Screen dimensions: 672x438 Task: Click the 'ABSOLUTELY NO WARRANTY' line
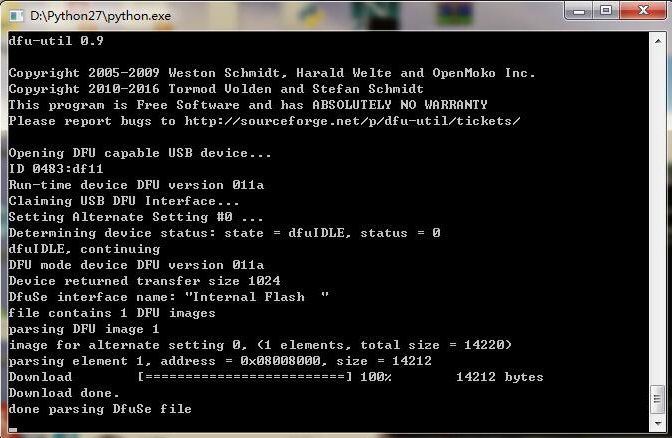(x=248, y=105)
